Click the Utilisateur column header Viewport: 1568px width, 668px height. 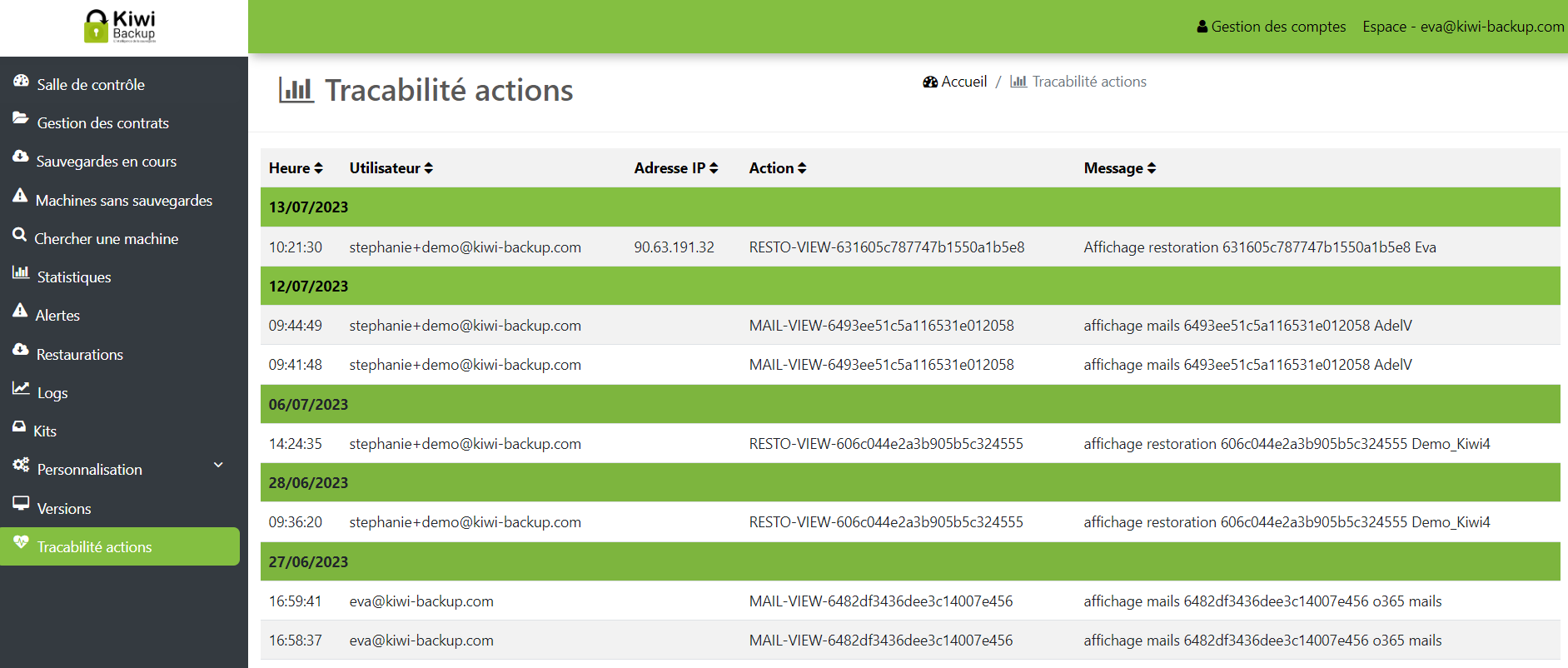(391, 168)
